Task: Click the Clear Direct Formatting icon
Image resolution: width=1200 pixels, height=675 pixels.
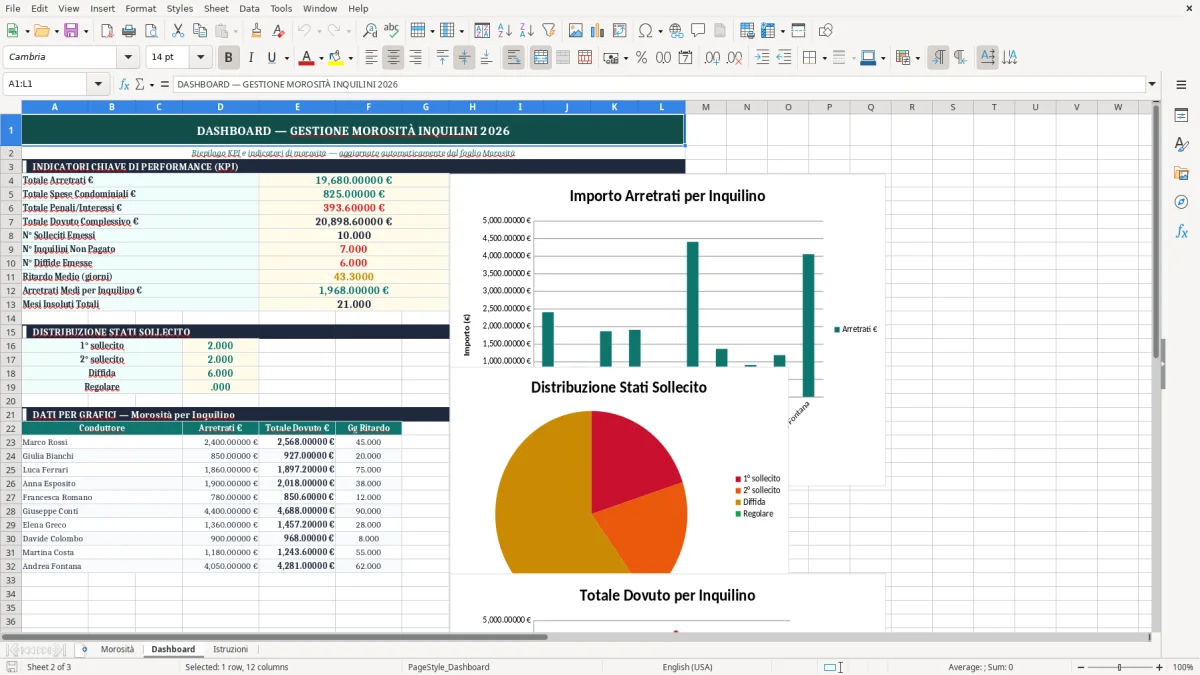Action: 278,31
